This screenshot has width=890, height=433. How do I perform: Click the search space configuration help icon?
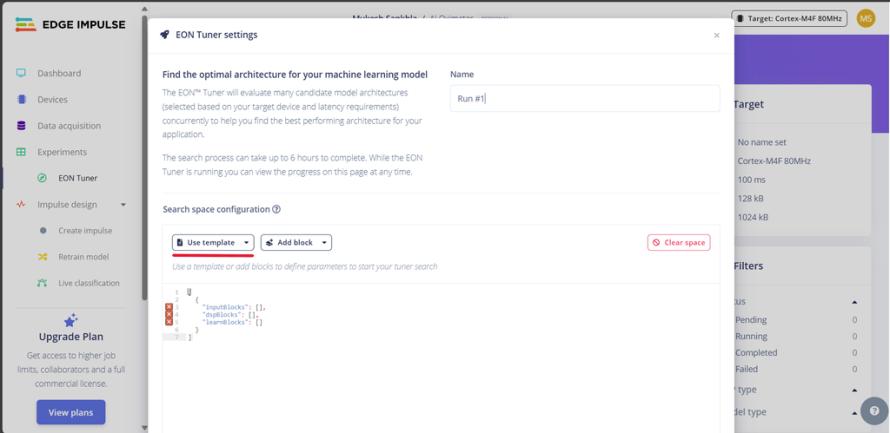tap(276, 209)
